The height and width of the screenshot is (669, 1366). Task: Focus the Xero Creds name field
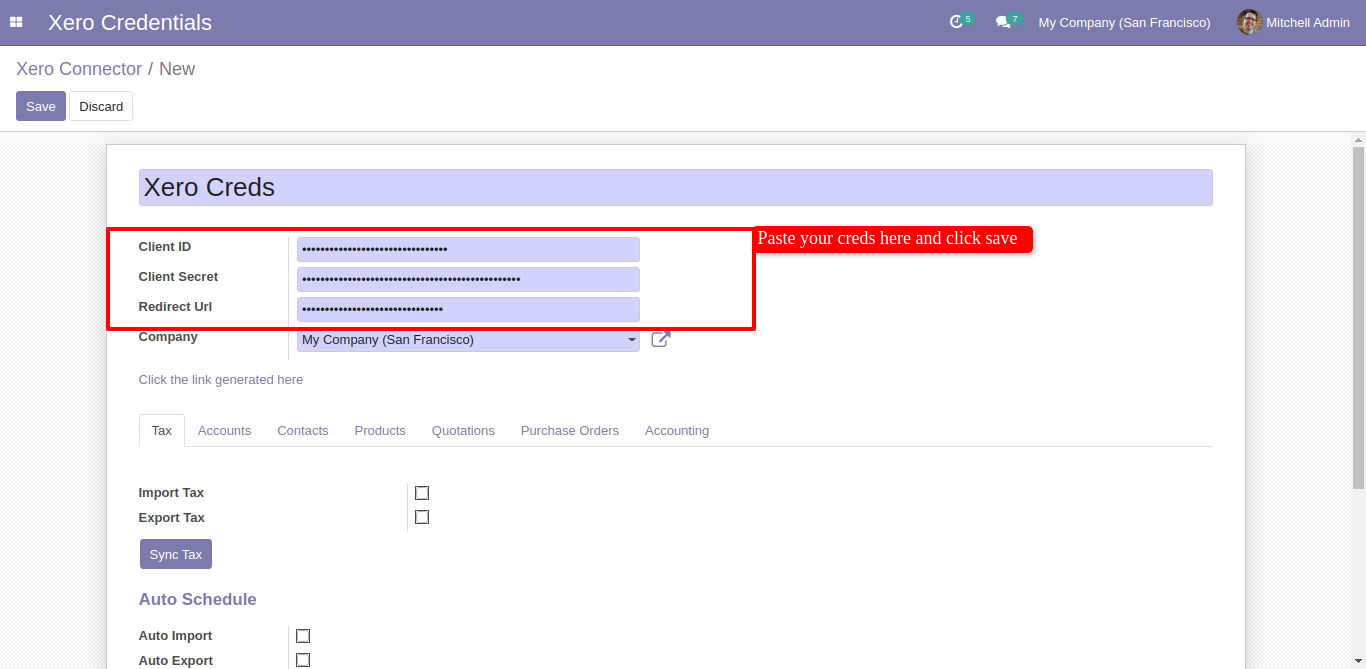[676, 187]
